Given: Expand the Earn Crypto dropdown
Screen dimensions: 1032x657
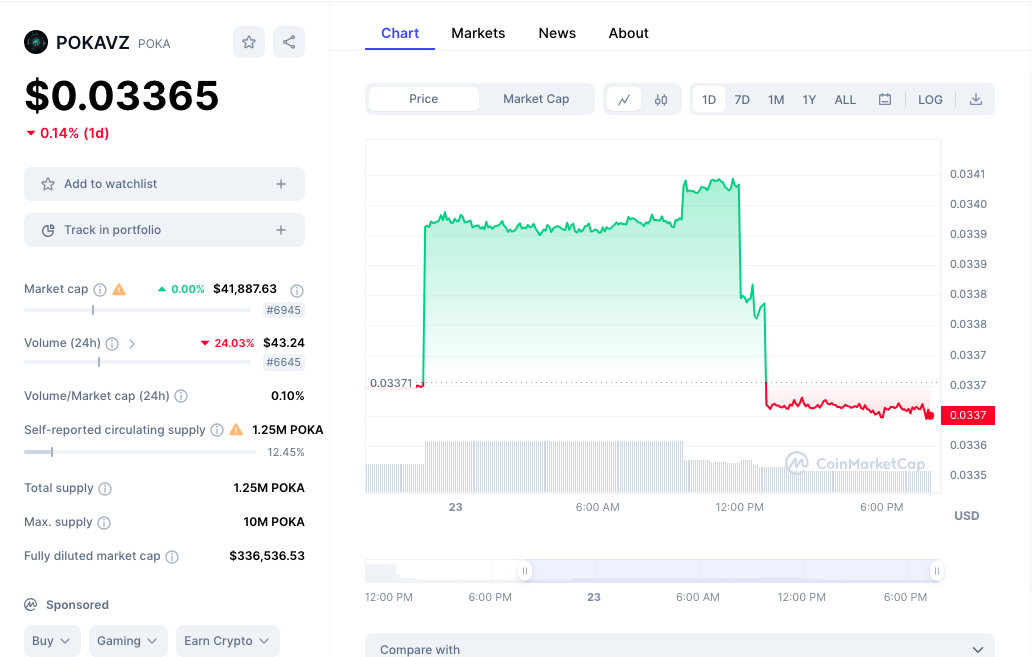Looking at the screenshot, I should (227, 641).
